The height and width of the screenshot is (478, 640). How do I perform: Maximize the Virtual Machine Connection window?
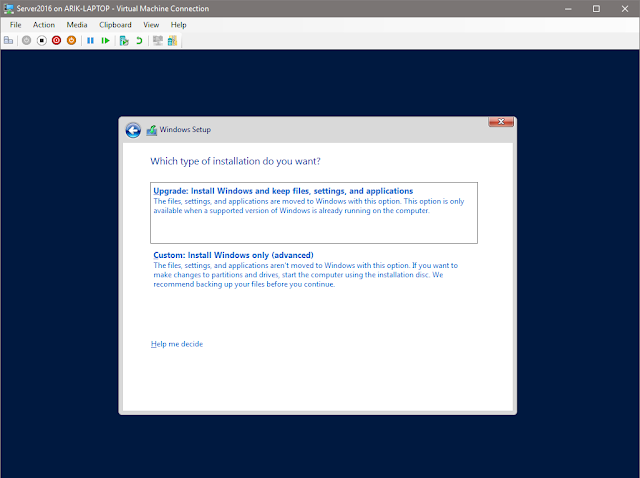tap(596, 9)
